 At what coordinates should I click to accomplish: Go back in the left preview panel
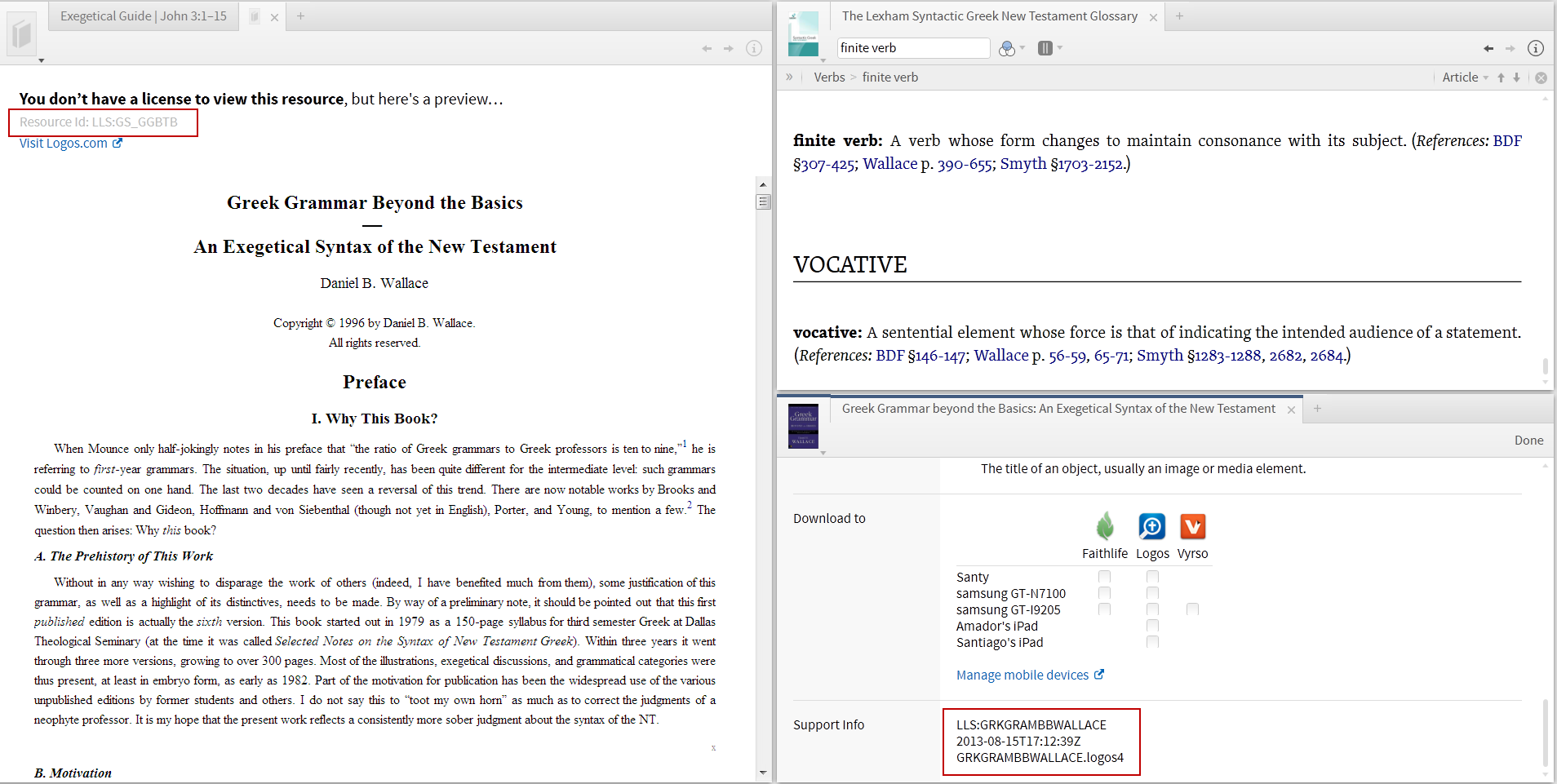[x=707, y=49]
